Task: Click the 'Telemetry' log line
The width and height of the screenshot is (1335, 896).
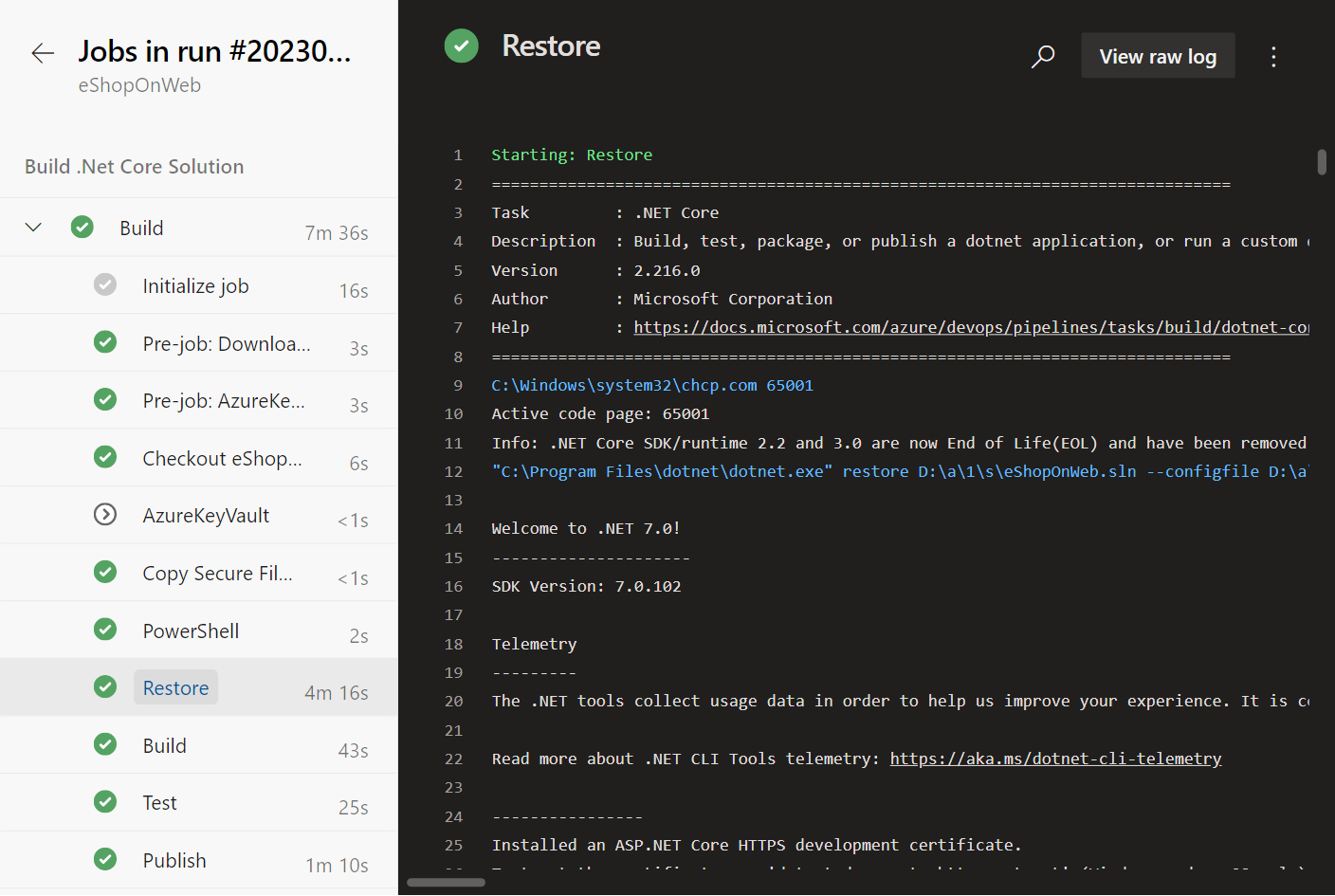Action: pyautogui.click(x=534, y=644)
